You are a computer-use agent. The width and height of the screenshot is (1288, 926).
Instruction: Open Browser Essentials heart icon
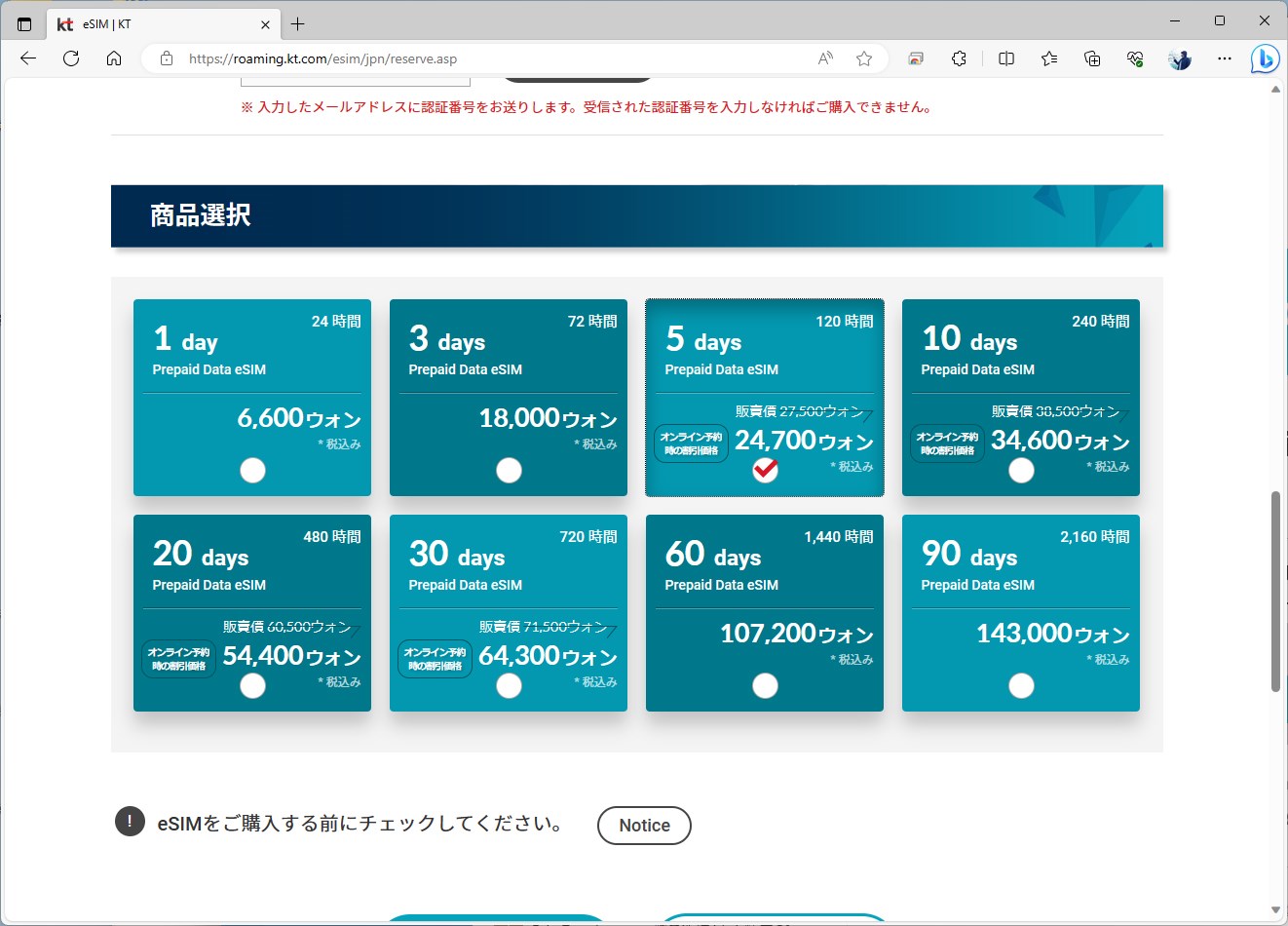(x=1133, y=58)
